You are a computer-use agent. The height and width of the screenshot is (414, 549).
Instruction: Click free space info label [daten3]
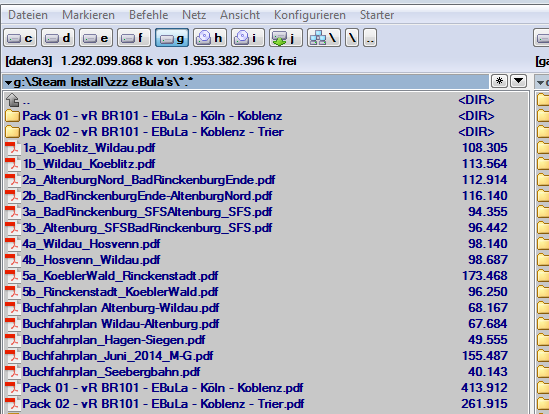point(29,61)
